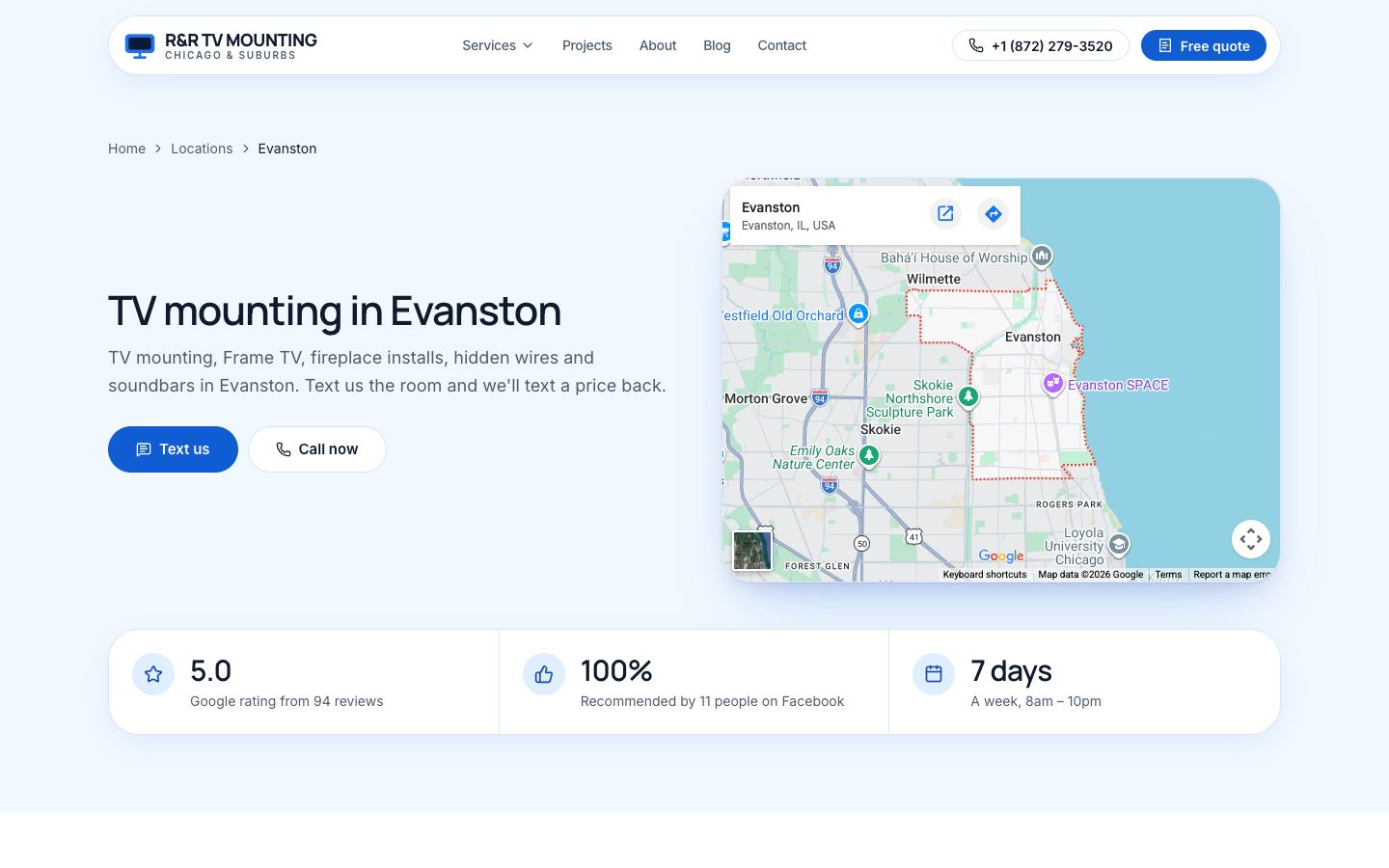1389x868 pixels.
Task: Click the Call now button
Action: click(317, 449)
